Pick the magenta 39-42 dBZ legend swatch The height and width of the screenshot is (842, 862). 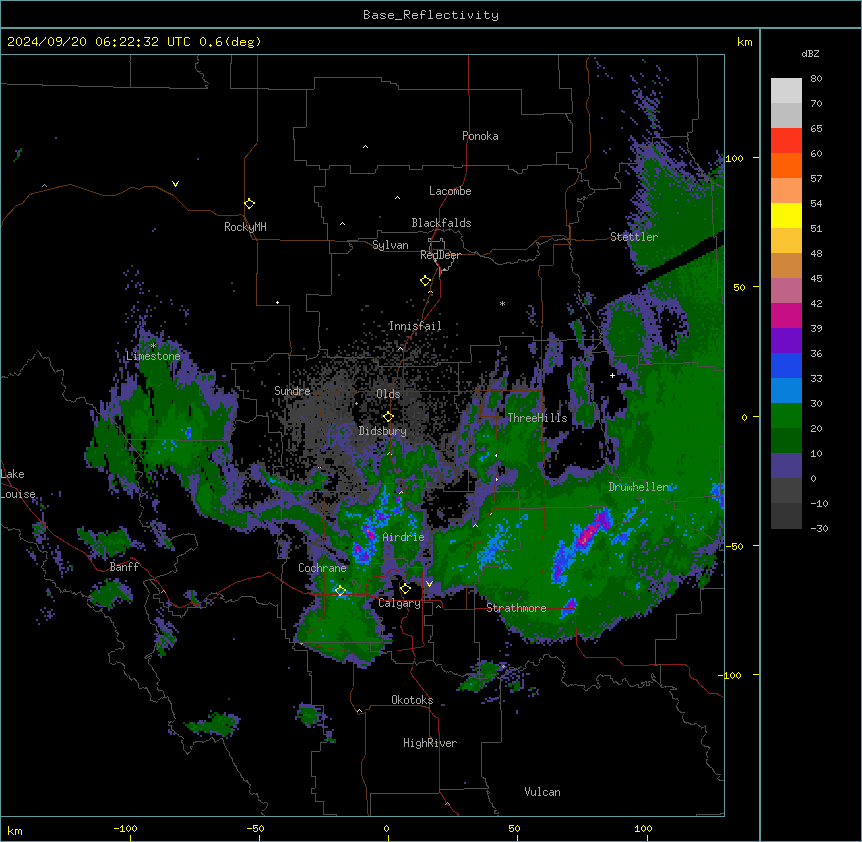[786, 315]
